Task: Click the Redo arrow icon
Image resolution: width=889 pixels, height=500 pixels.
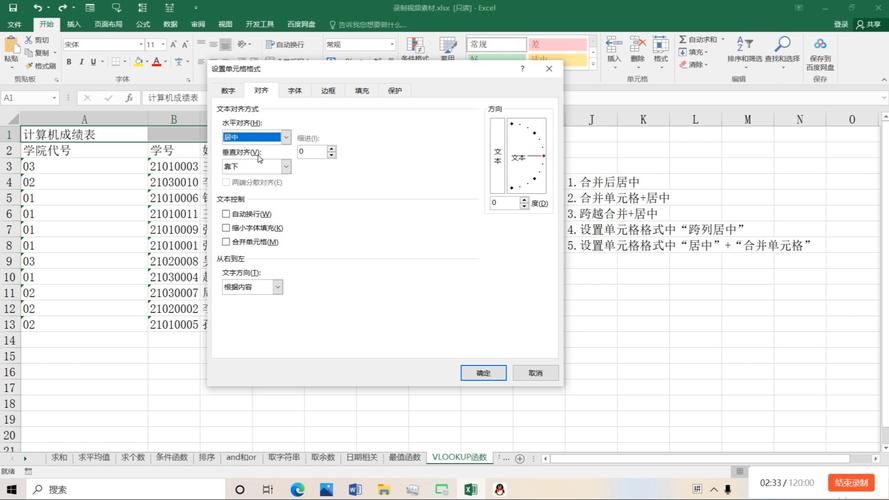Action: [62, 8]
